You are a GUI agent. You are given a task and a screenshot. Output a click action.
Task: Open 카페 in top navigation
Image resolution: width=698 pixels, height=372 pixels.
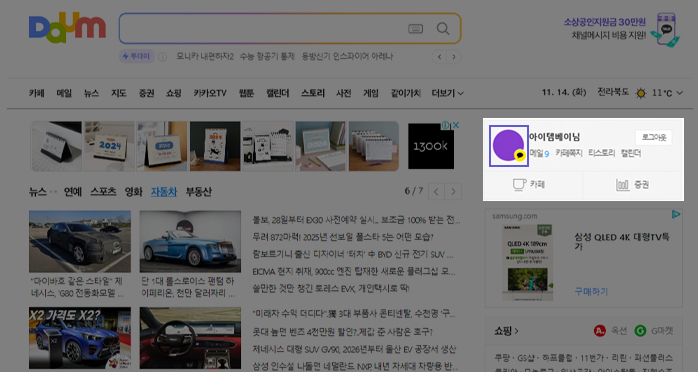(37, 93)
